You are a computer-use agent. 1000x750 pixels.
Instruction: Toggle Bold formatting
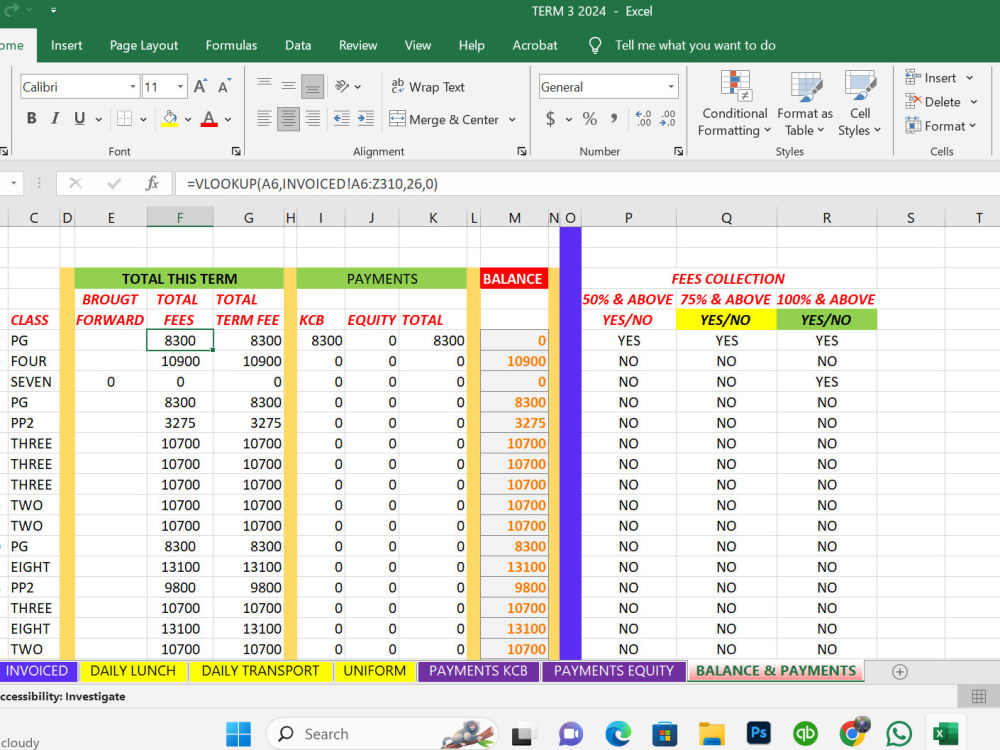tap(31, 119)
